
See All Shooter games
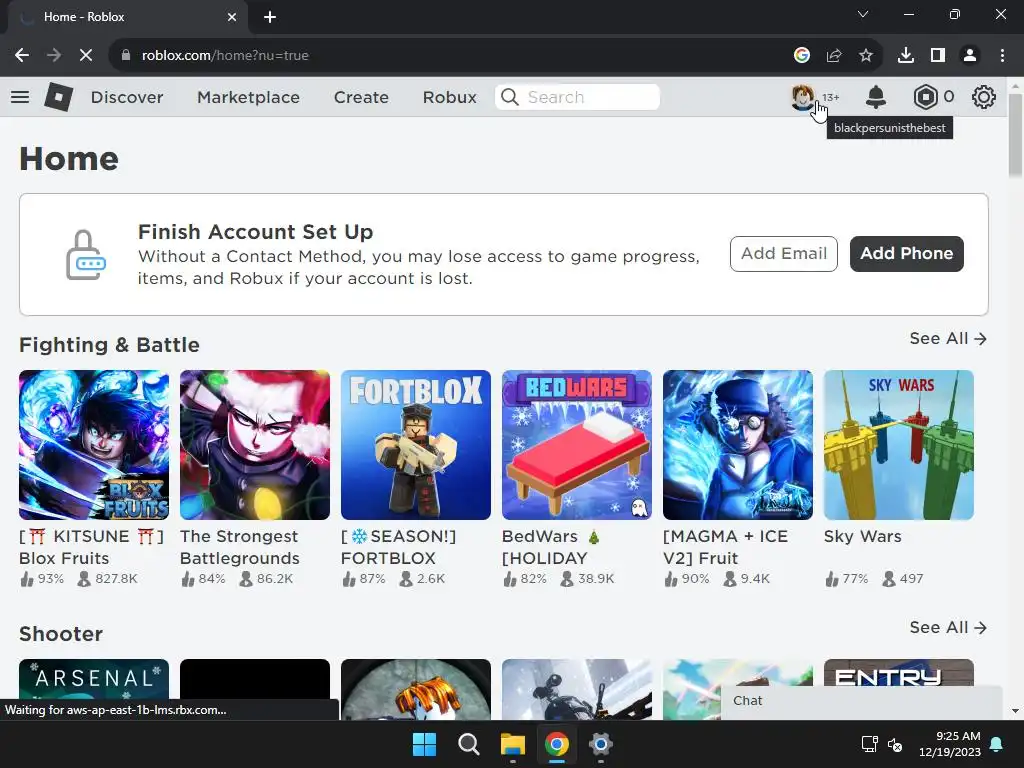pyautogui.click(x=948, y=627)
